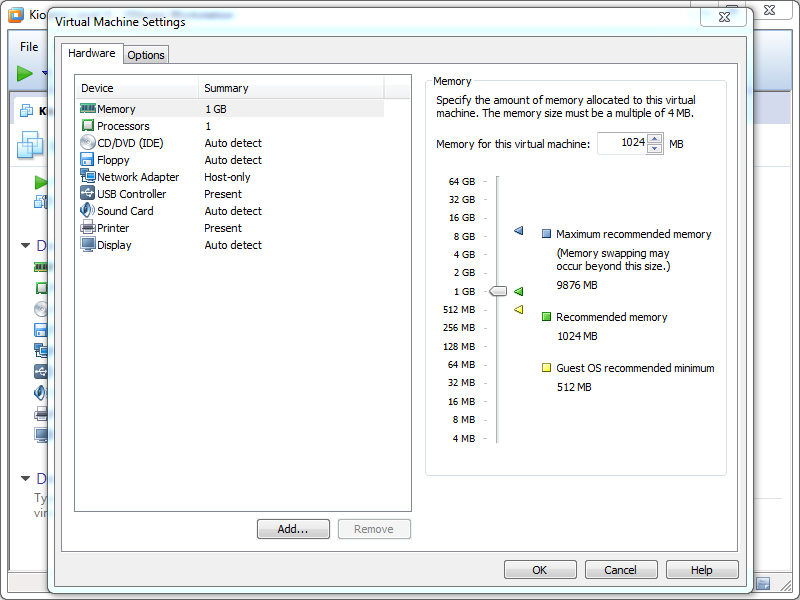Decrease memory with the down stepper arrow

tap(655, 149)
